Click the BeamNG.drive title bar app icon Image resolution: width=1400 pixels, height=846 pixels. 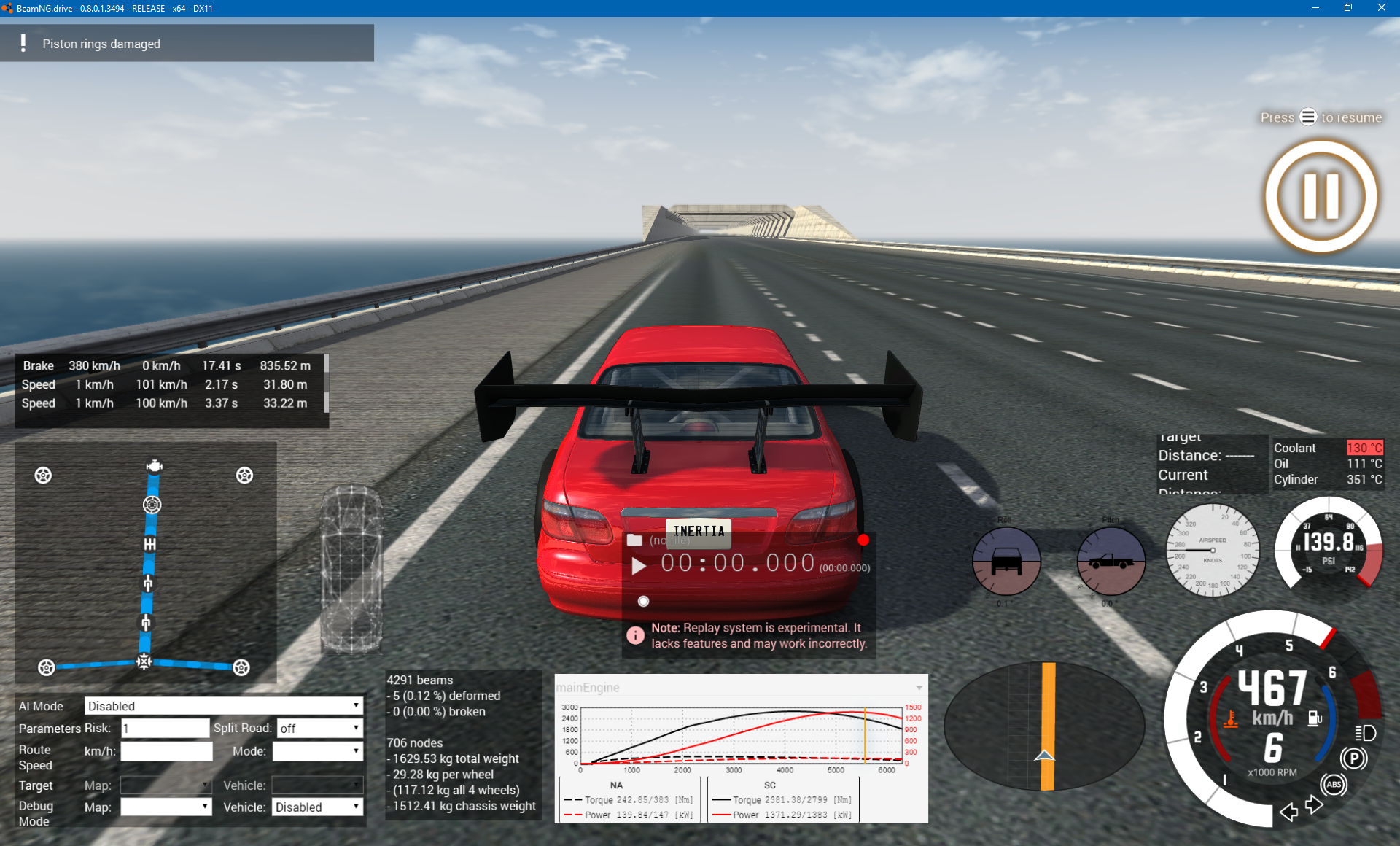[7, 8]
